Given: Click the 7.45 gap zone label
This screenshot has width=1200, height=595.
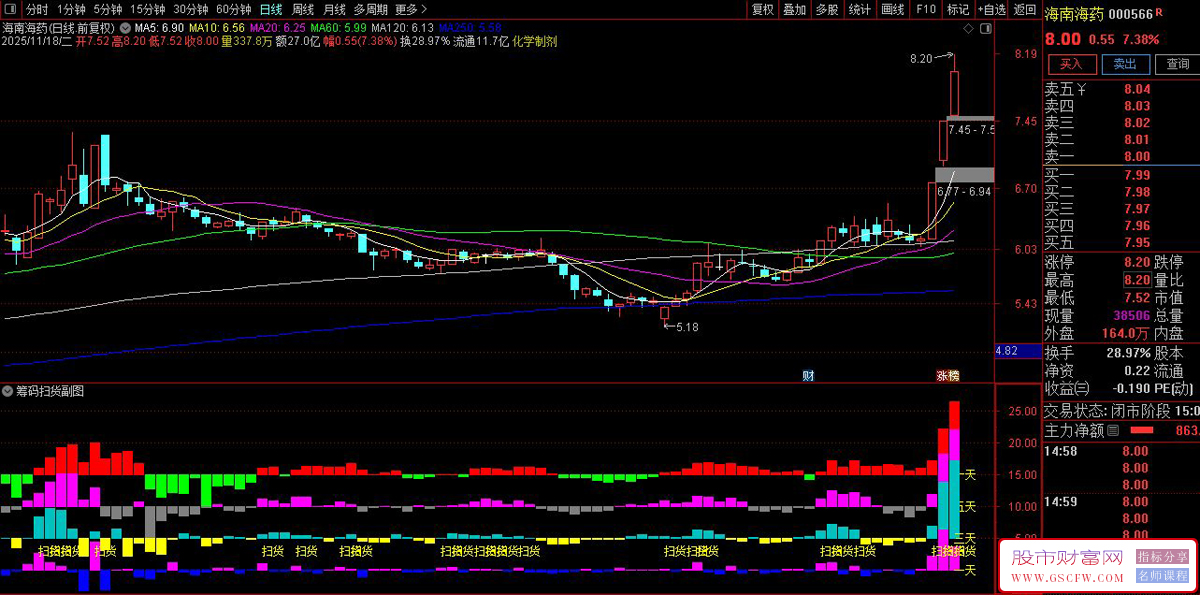Looking at the screenshot, I should 970,130.
